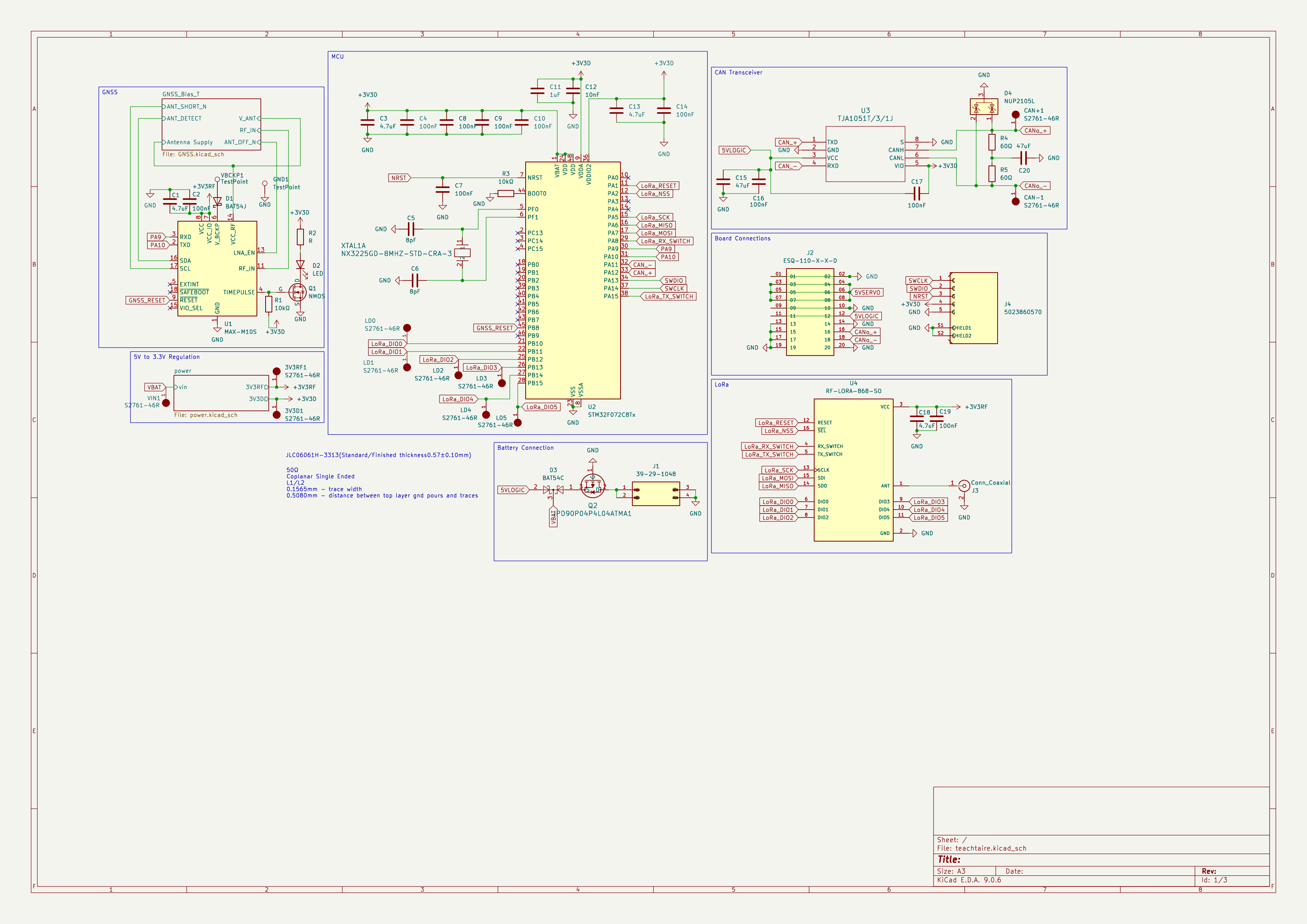1307x924 pixels.
Task: Click the 'Battery Connection' section title
Action: 525,448
